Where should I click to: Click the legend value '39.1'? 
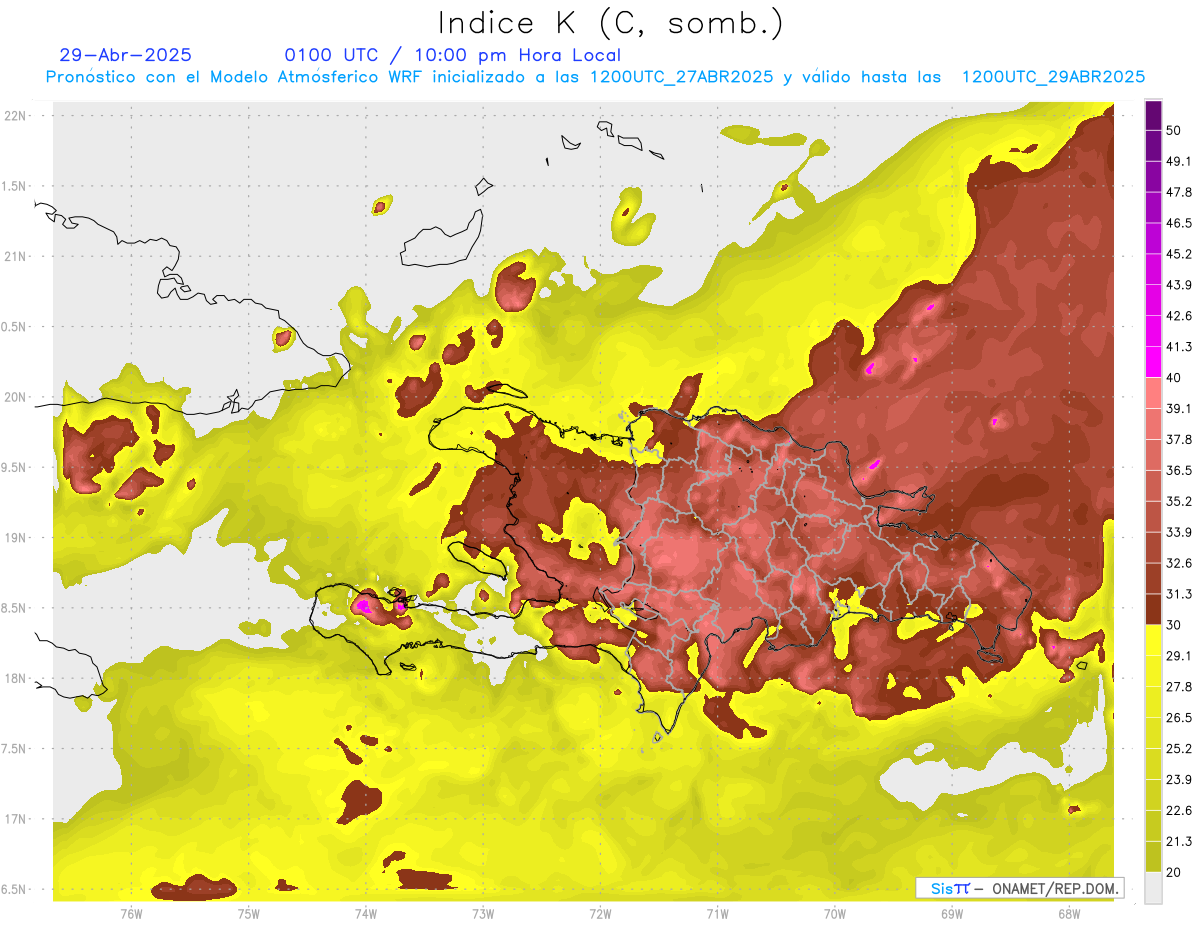coord(1179,409)
